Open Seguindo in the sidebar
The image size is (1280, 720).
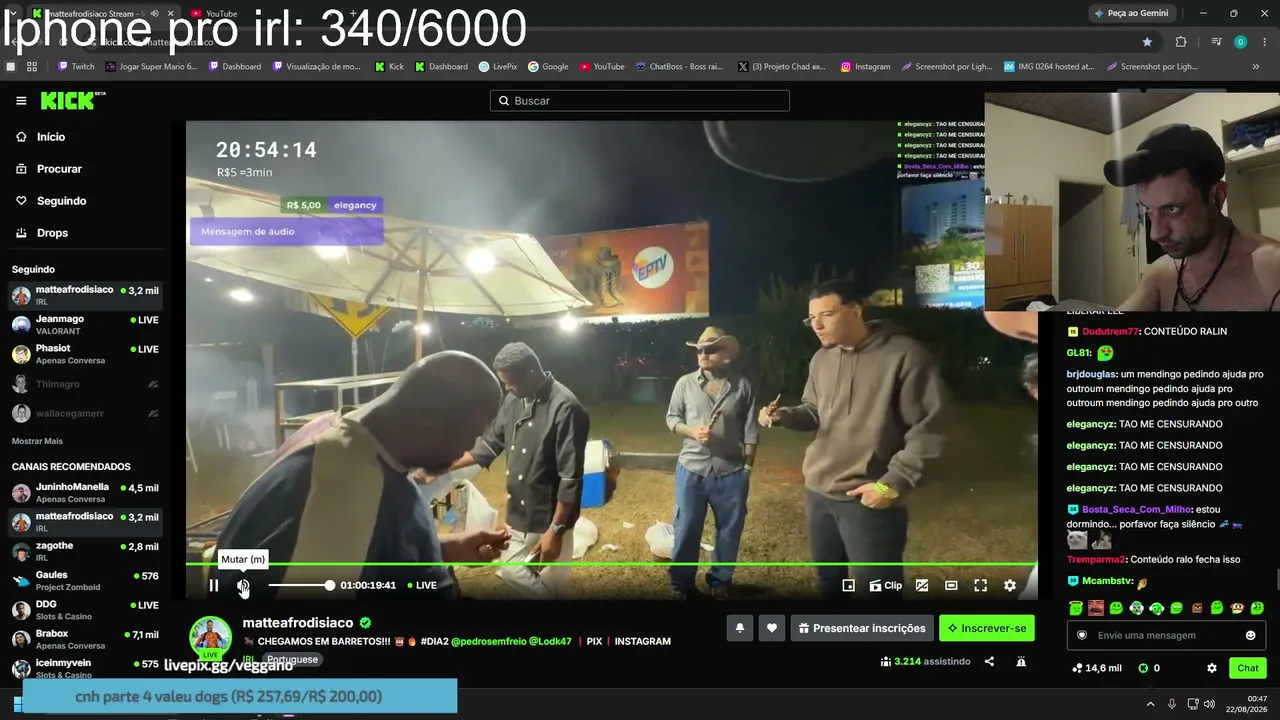[61, 201]
